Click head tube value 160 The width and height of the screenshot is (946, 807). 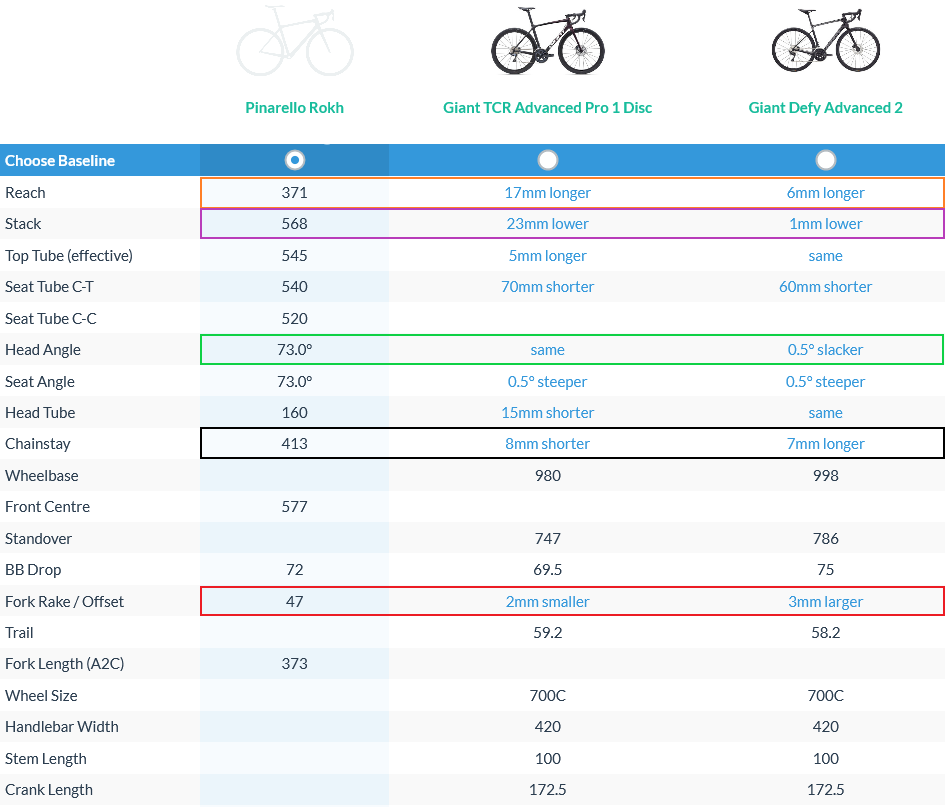294,413
